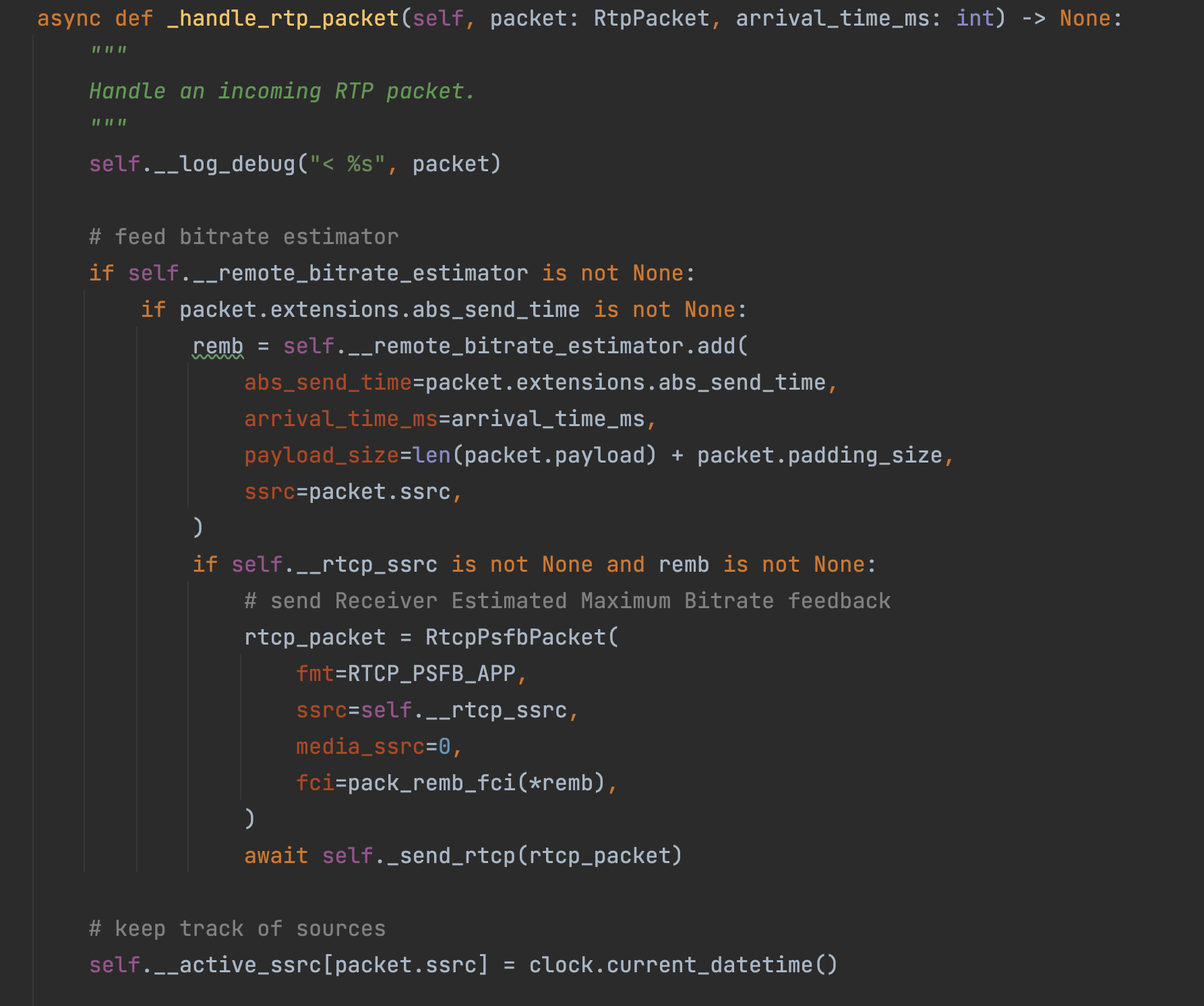This screenshot has width=1204, height=1006.
Task: Click the RtpPacket type annotation
Action: [x=651, y=18]
